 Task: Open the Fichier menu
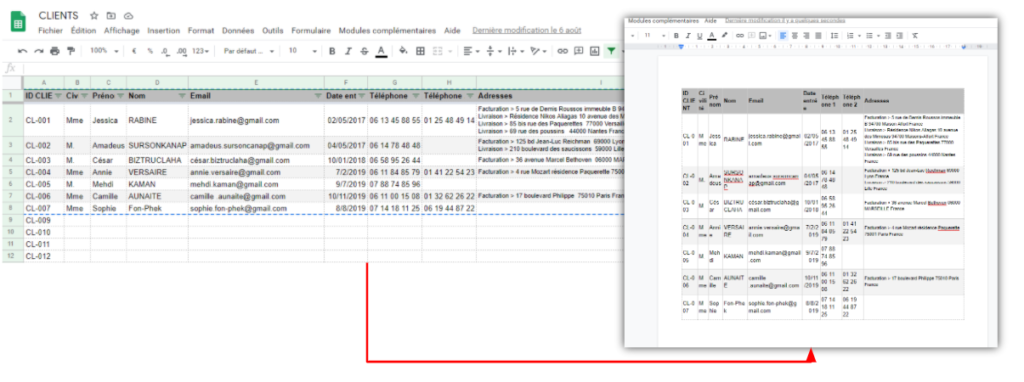click(50, 31)
